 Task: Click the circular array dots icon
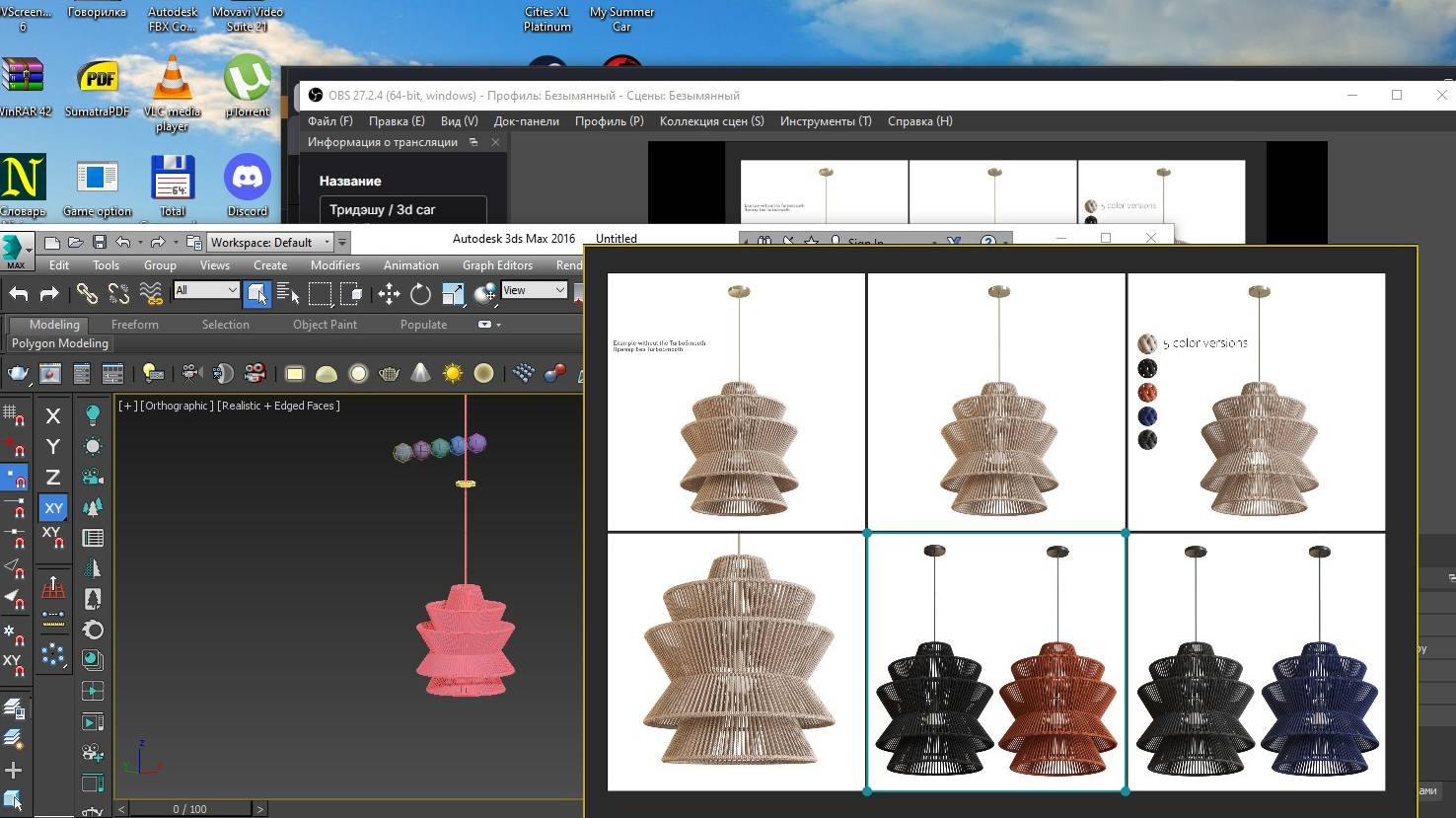pyautogui.click(x=53, y=654)
